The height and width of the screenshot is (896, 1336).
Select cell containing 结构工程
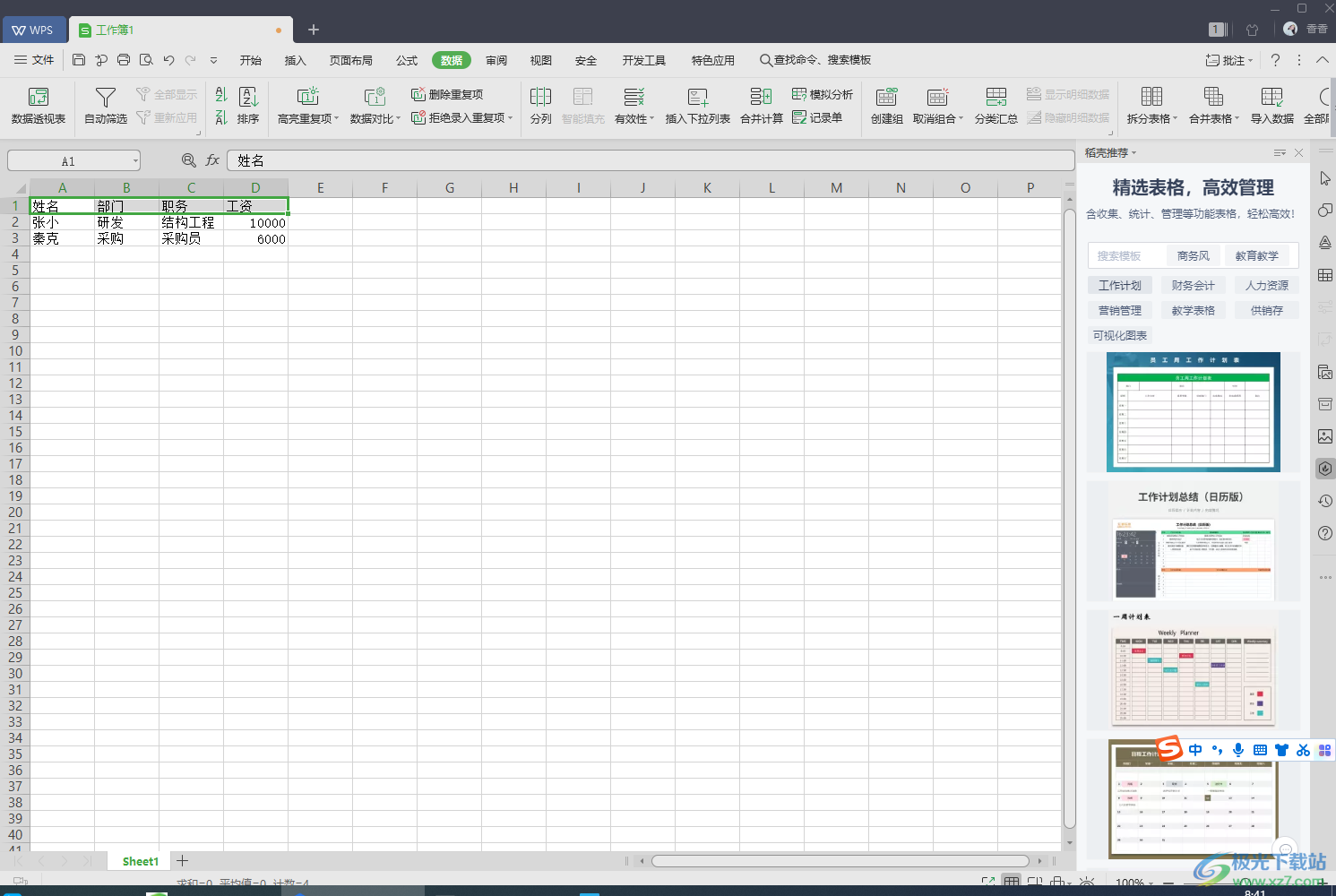pyautogui.click(x=191, y=222)
